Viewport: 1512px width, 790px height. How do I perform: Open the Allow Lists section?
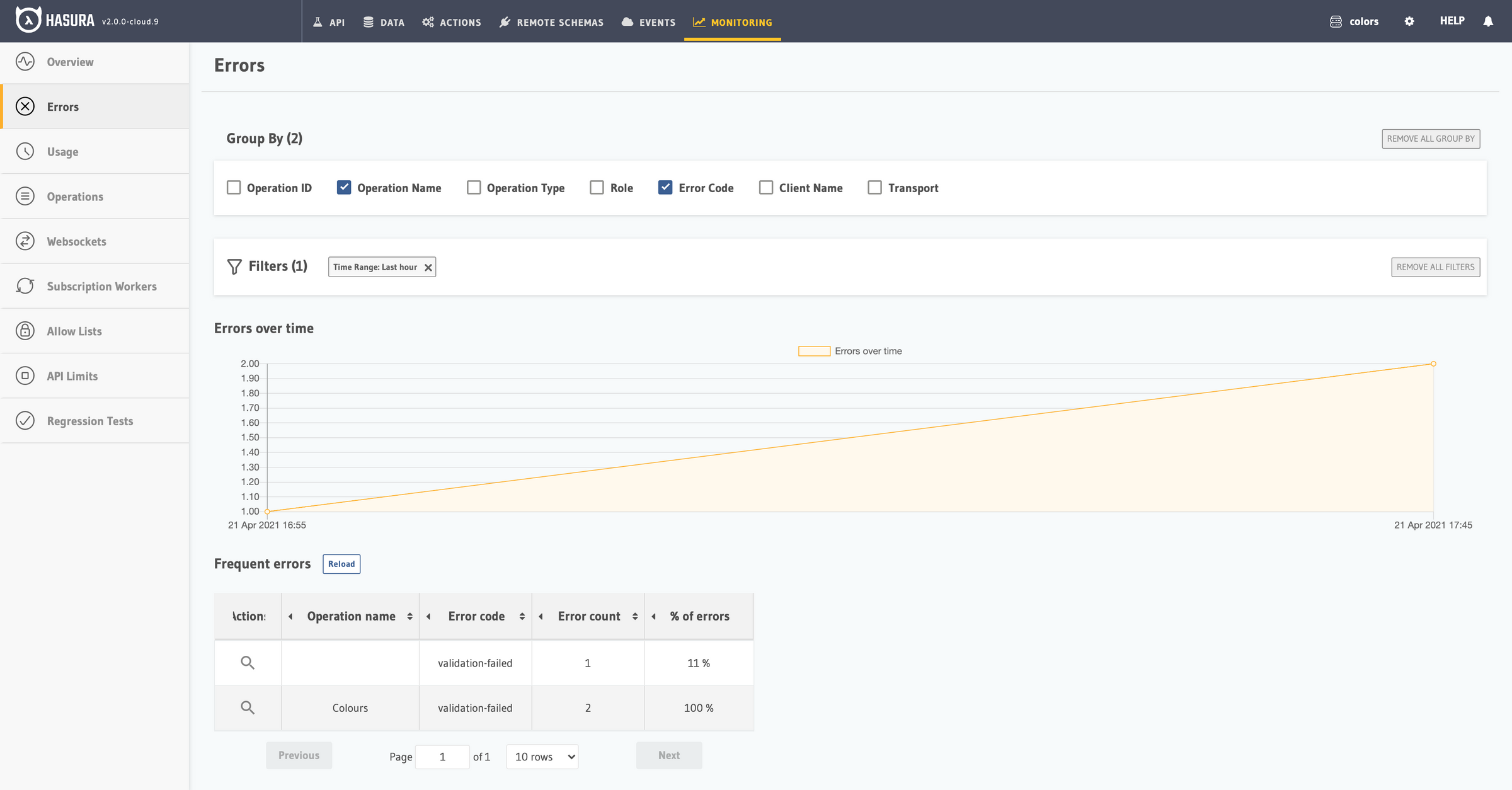pos(74,331)
